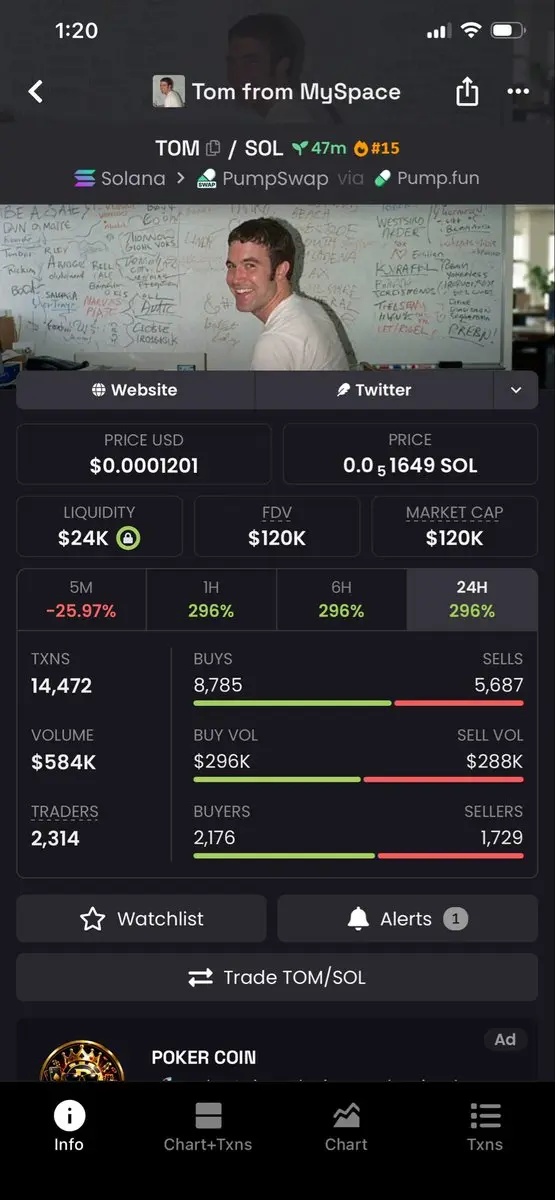
Task: Open the three-dot more options menu
Action: [x=518, y=92]
